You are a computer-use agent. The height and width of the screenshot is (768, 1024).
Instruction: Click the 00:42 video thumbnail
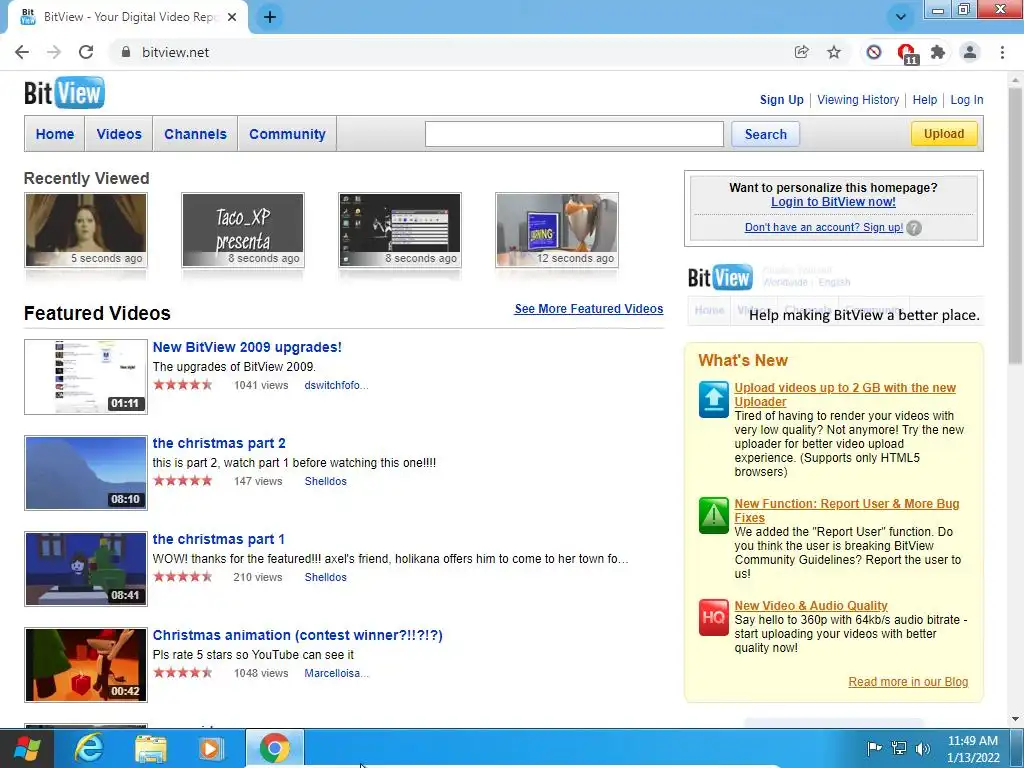(86, 665)
